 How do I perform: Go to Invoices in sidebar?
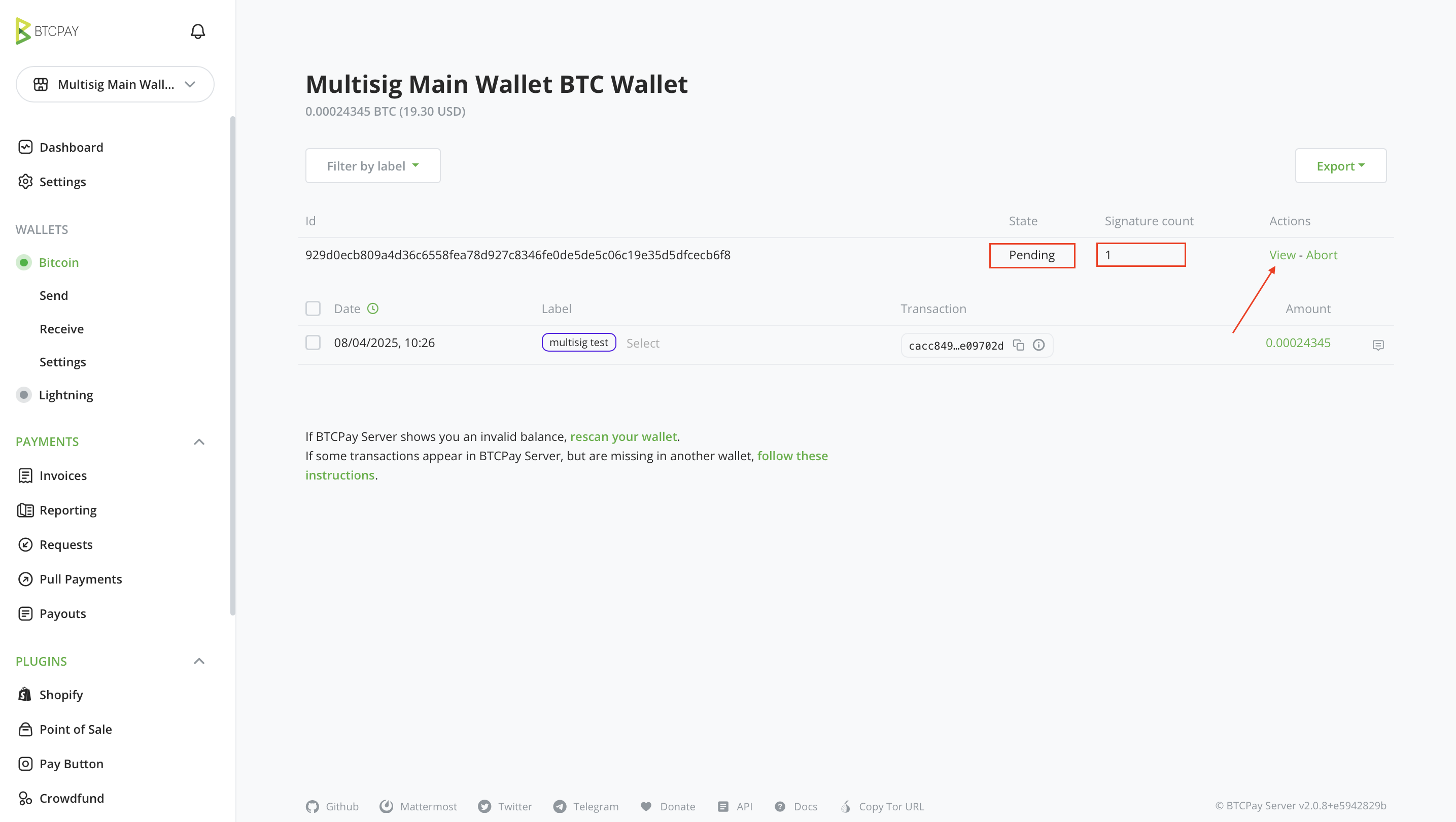coord(63,475)
